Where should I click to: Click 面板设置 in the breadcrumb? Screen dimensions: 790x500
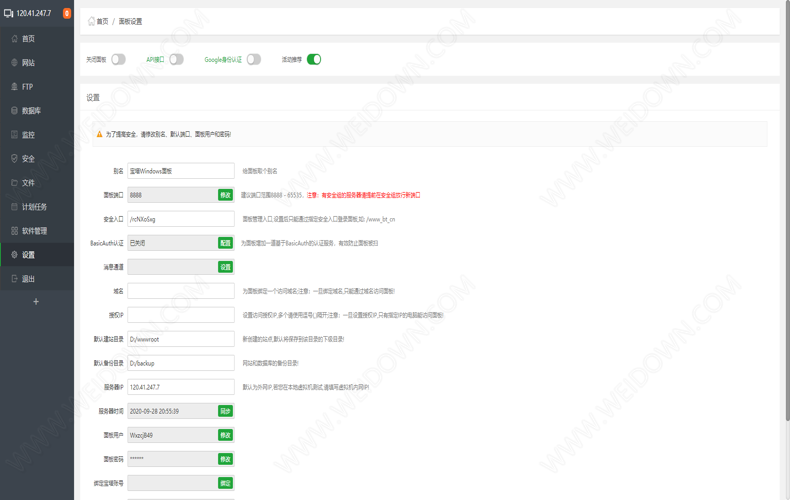pos(130,22)
